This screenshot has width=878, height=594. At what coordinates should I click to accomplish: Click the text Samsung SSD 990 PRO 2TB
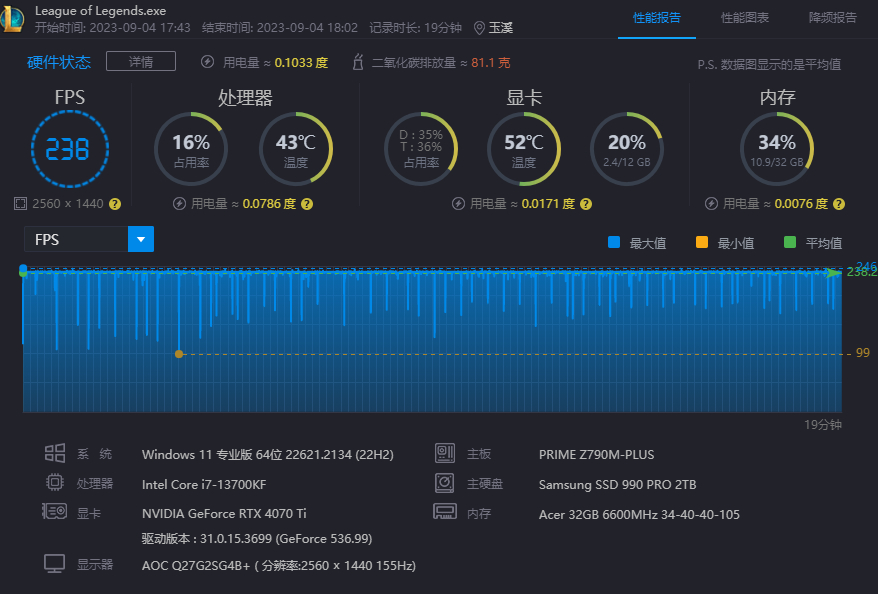(617, 484)
